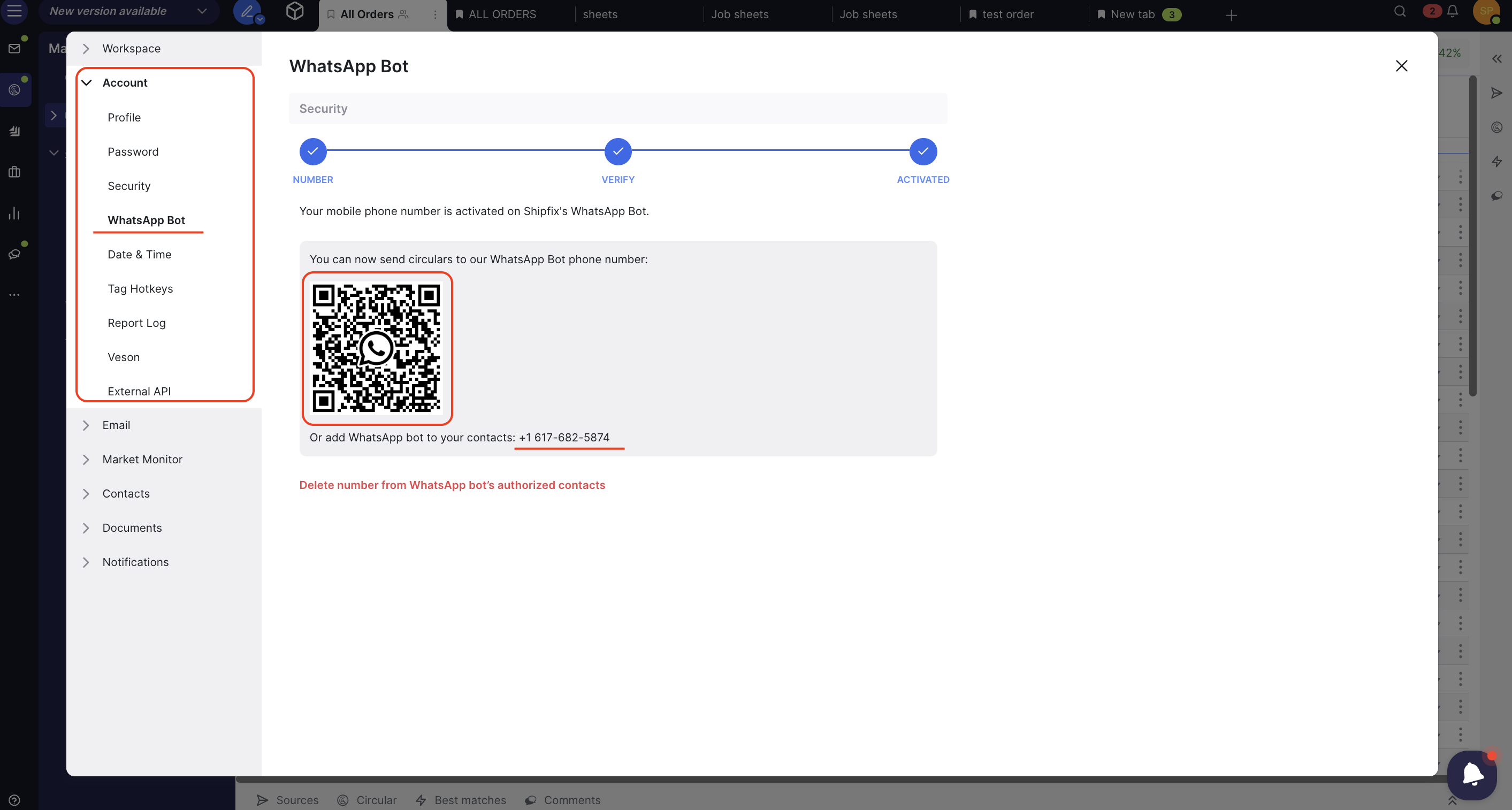Click Delete number from WhatsApp bot's authorized contacts
The image size is (1512, 810).
pos(452,485)
